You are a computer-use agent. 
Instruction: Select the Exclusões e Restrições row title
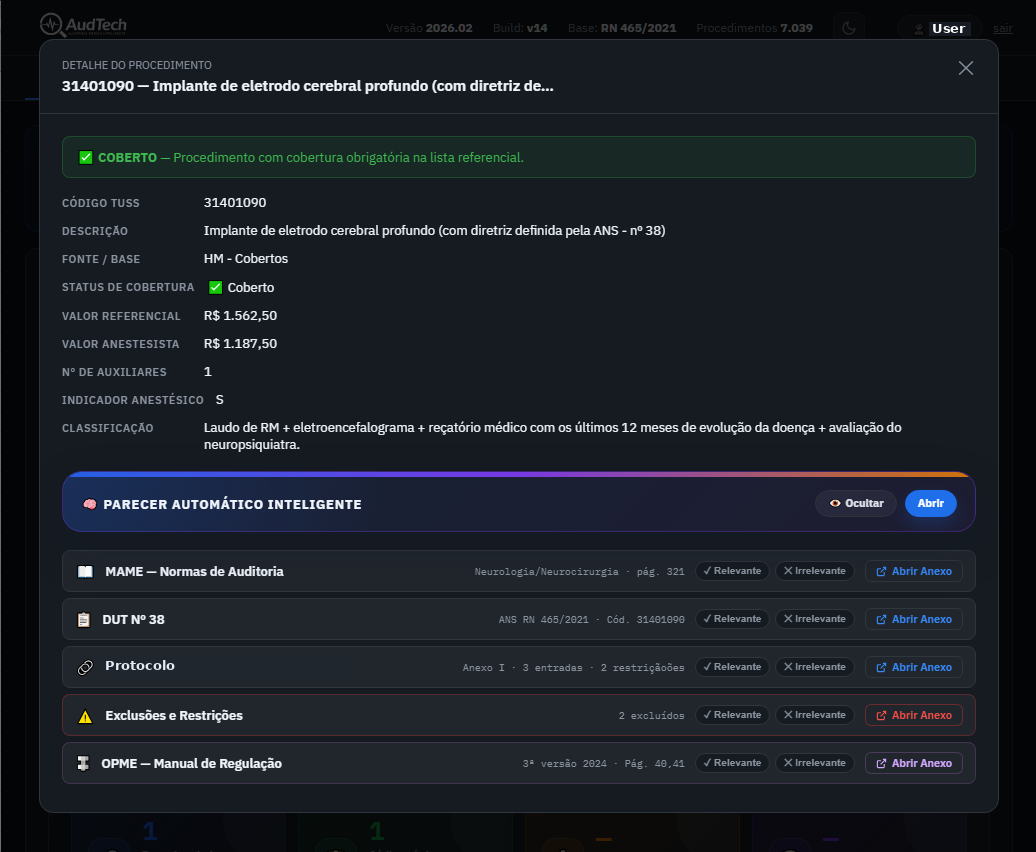pos(174,715)
